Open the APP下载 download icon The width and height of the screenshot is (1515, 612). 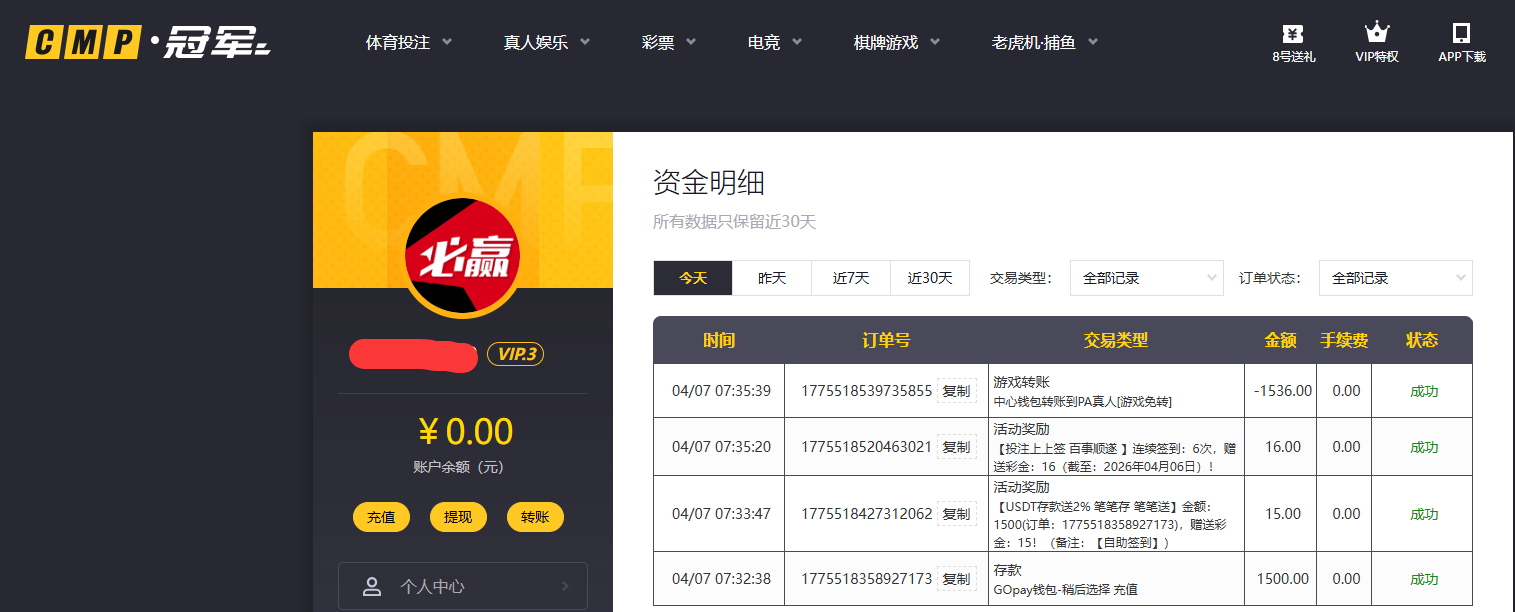pos(1461,40)
